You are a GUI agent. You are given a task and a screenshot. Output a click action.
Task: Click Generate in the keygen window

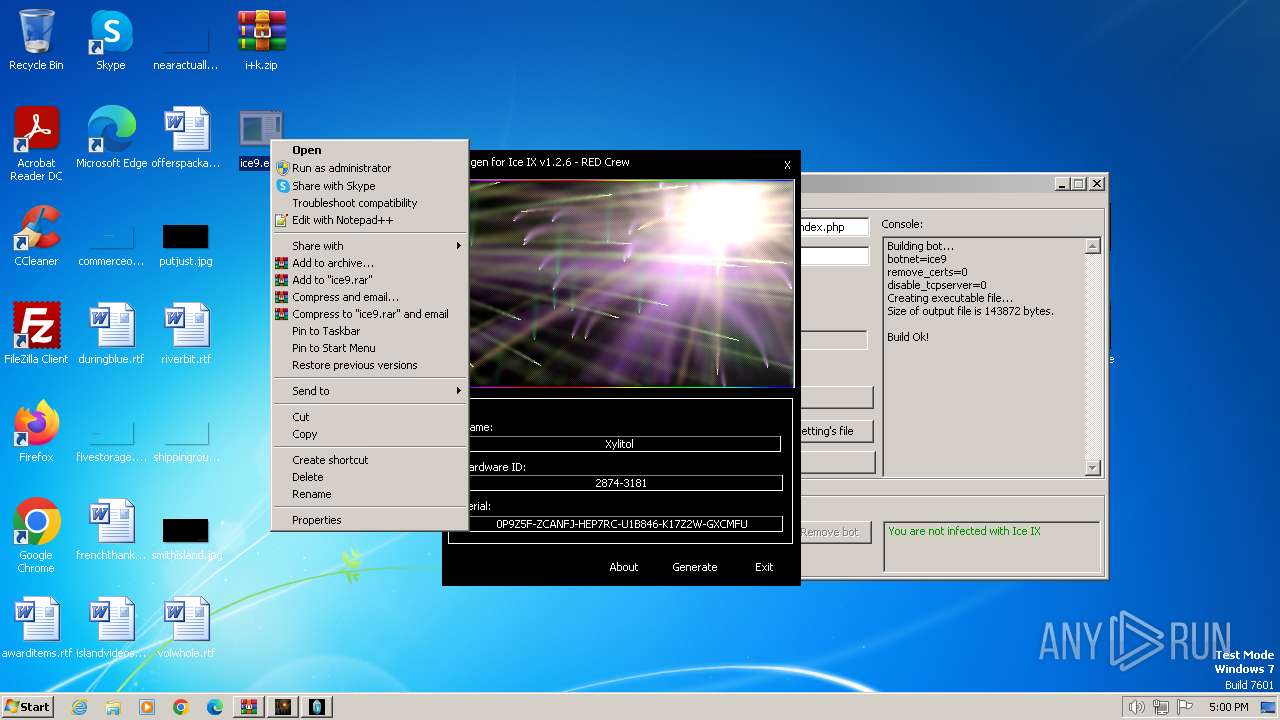(x=695, y=567)
